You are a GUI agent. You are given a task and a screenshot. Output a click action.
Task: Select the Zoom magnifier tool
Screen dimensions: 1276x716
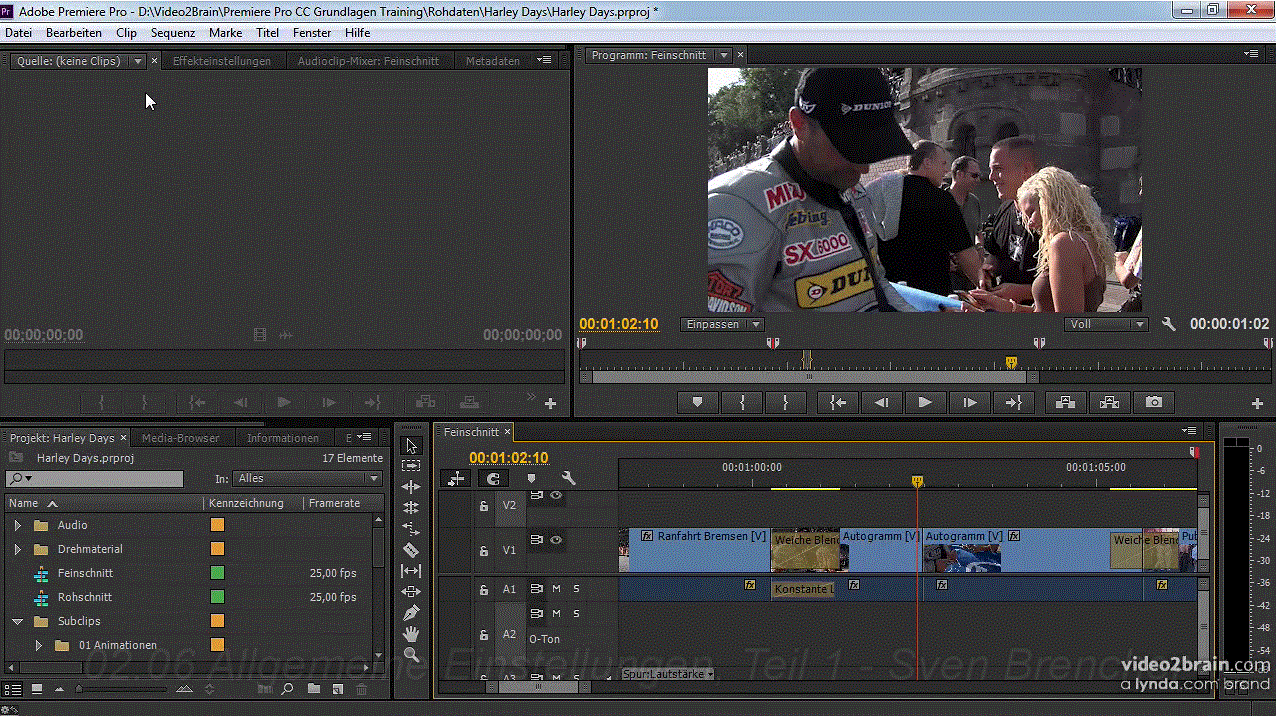[411, 655]
